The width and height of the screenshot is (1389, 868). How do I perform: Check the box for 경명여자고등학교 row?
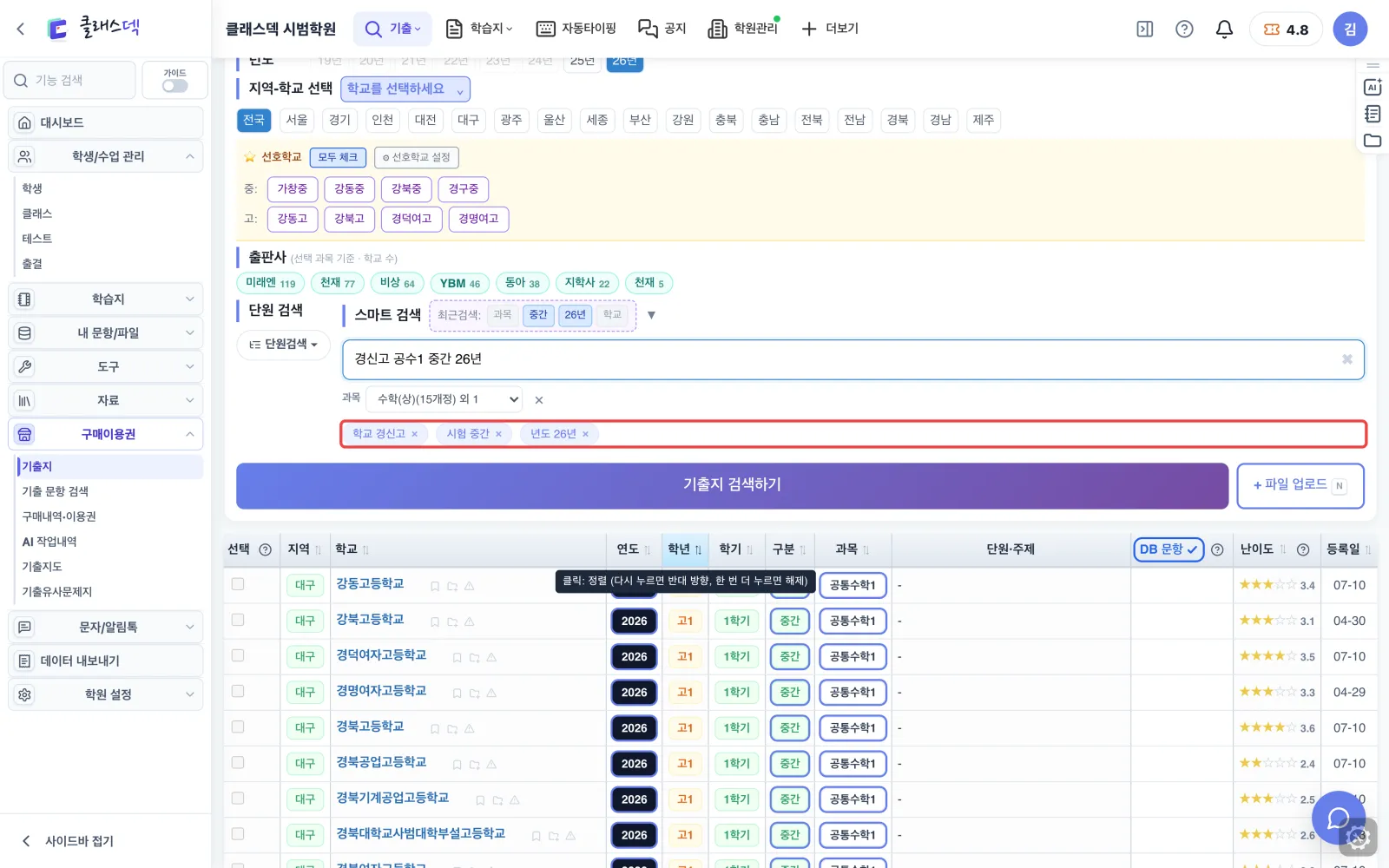click(238, 691)
